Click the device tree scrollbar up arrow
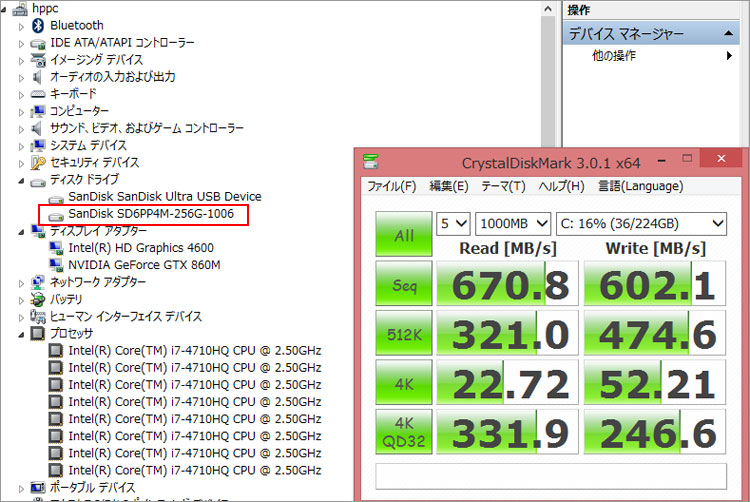This screenshot has width=750, height=502. tap(548, 9)
